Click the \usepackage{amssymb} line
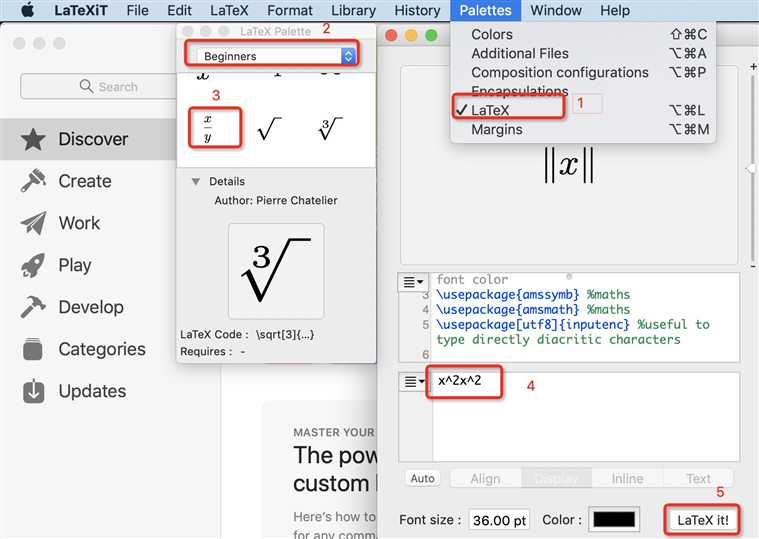Viewport: 759px width, 539px height. pos(533,295)
